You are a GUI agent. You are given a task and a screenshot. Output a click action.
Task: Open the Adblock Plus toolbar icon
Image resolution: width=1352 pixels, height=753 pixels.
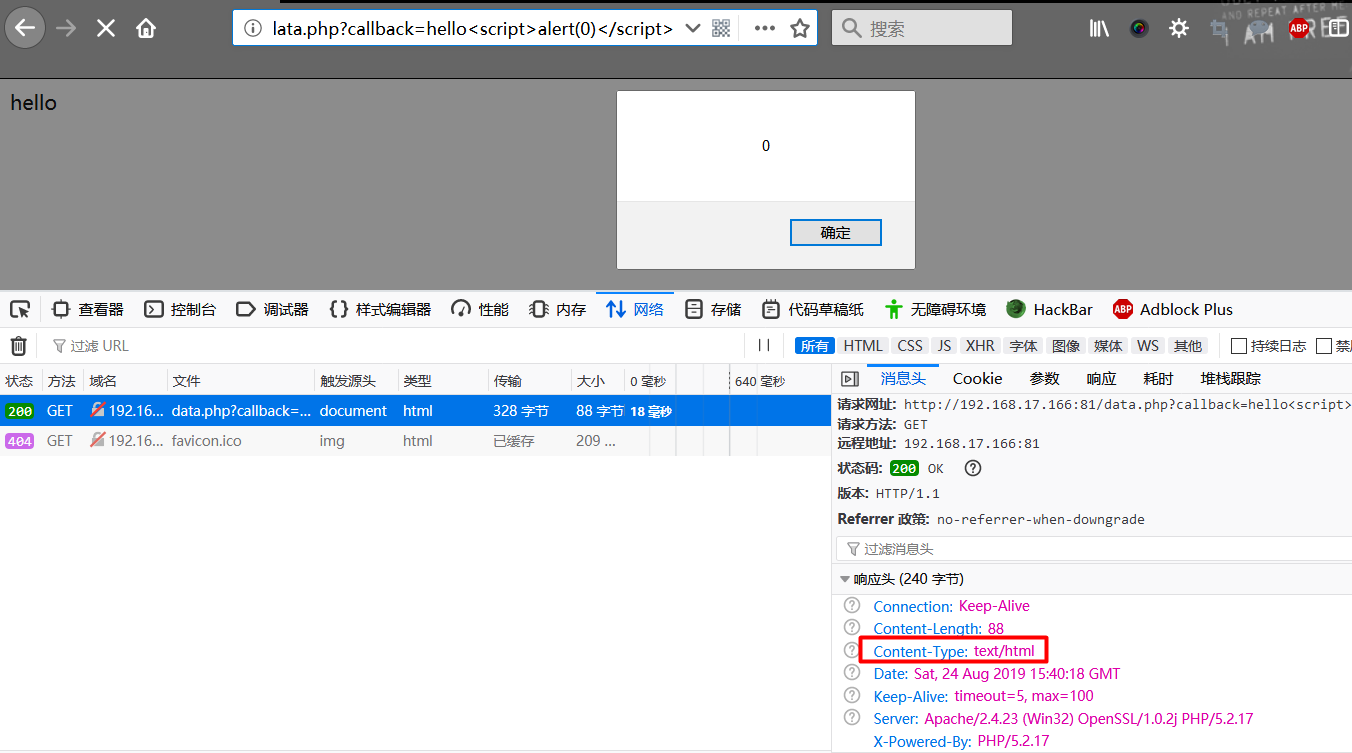pos(1299,28)
